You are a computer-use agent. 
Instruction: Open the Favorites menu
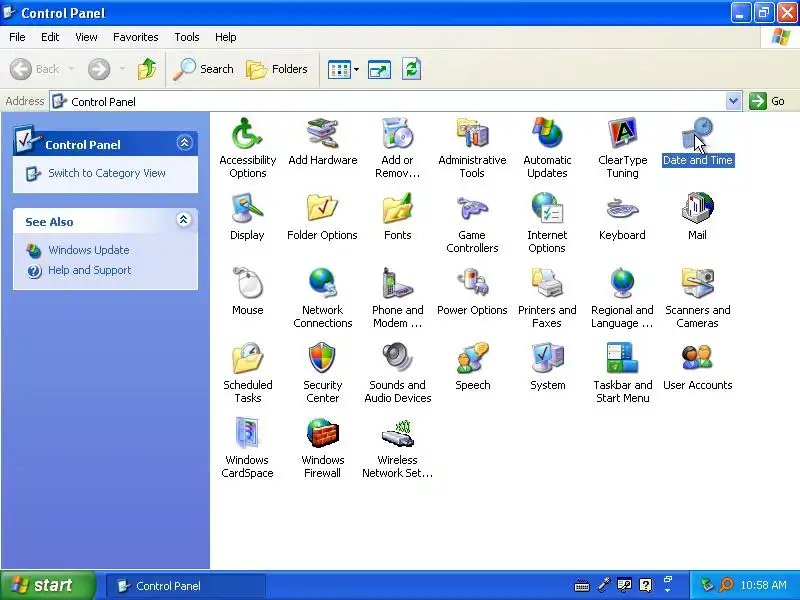(x=136, y=37)
